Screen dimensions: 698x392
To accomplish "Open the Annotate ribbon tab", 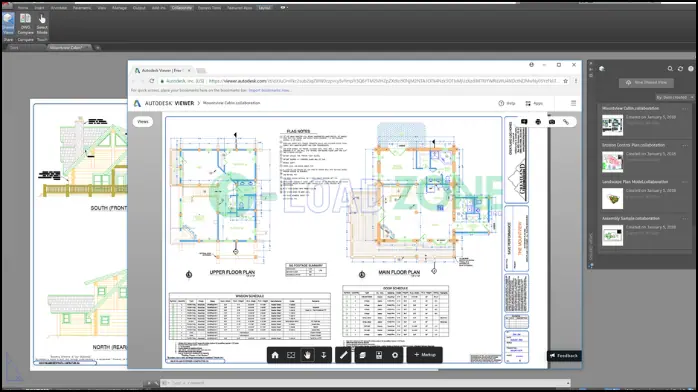I will (58, 8).
